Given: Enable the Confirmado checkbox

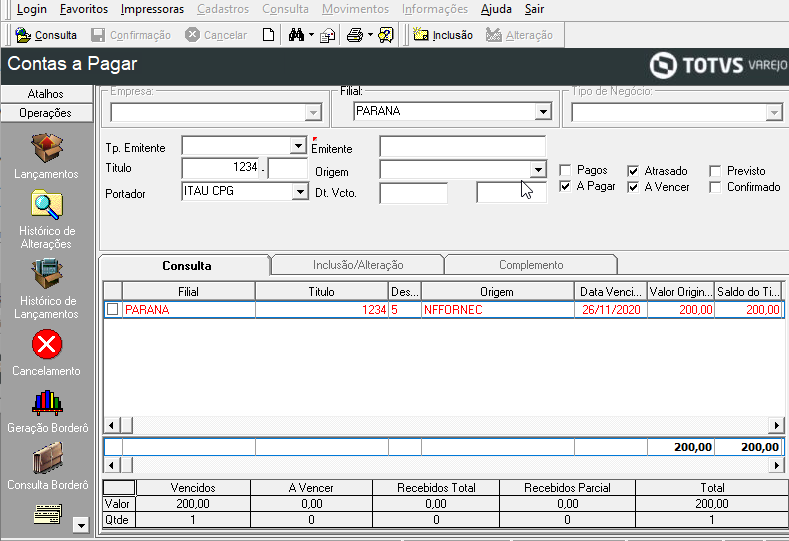Looking at the screenshot, I should (715, 187).
